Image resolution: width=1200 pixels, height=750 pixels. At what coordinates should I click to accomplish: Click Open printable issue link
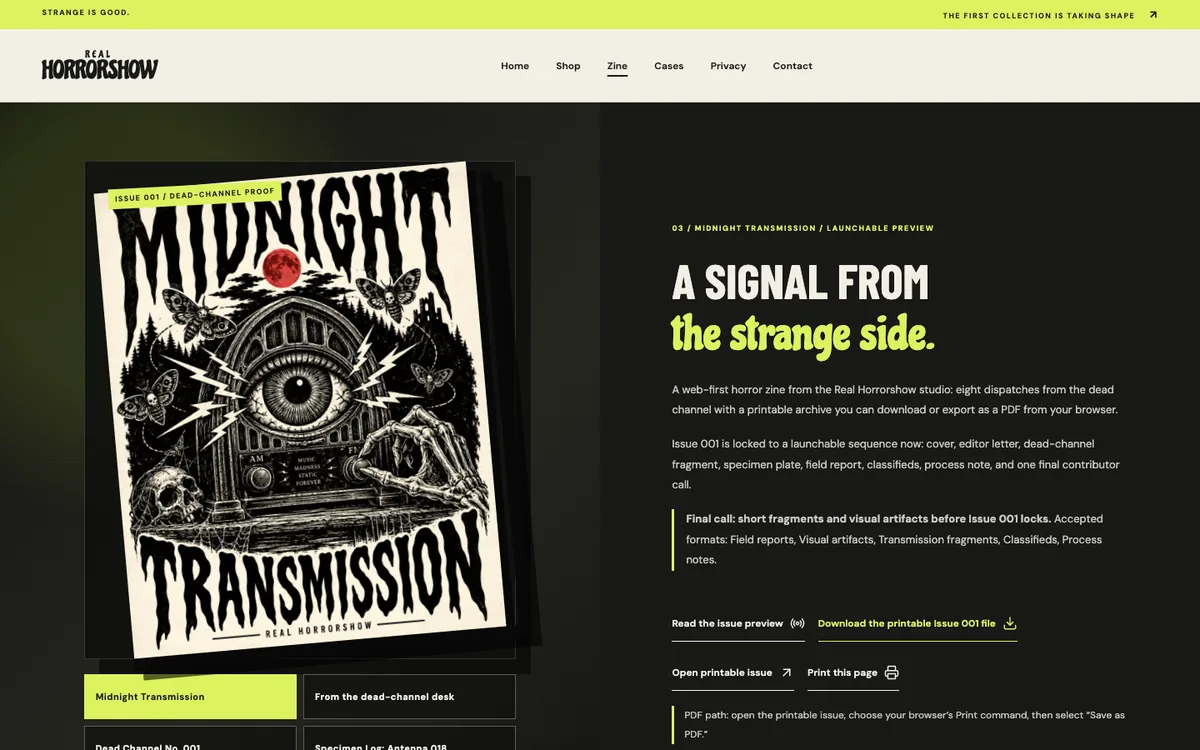732,673
